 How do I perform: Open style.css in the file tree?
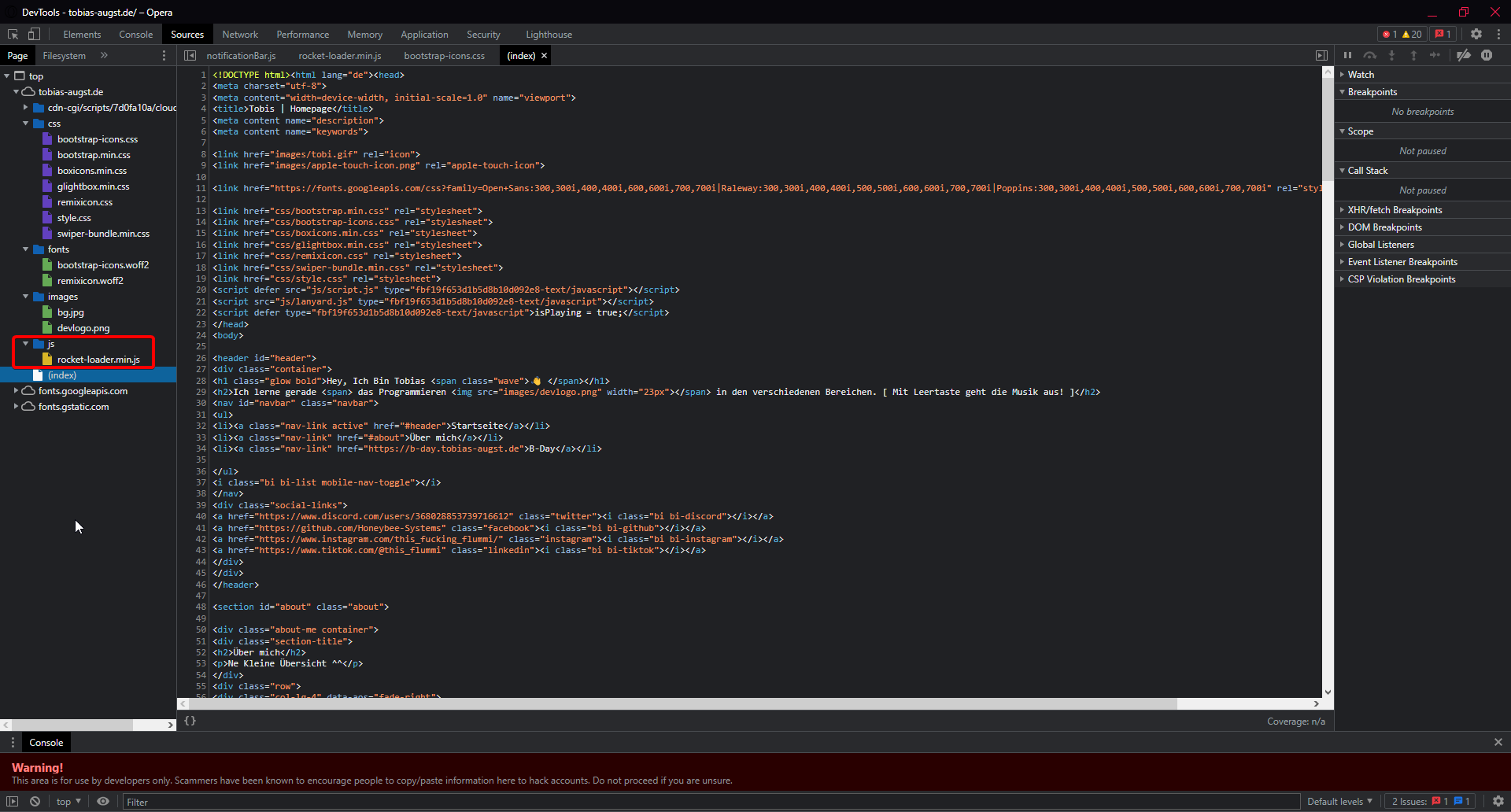(x=74, y=218)
